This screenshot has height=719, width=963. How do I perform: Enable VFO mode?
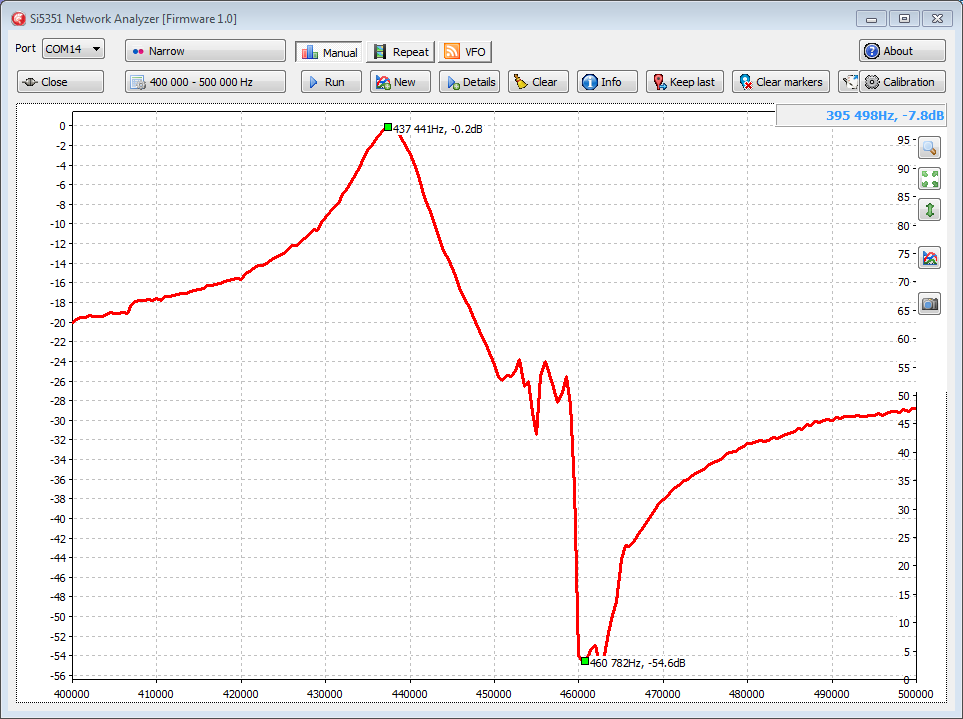point(465,52)
